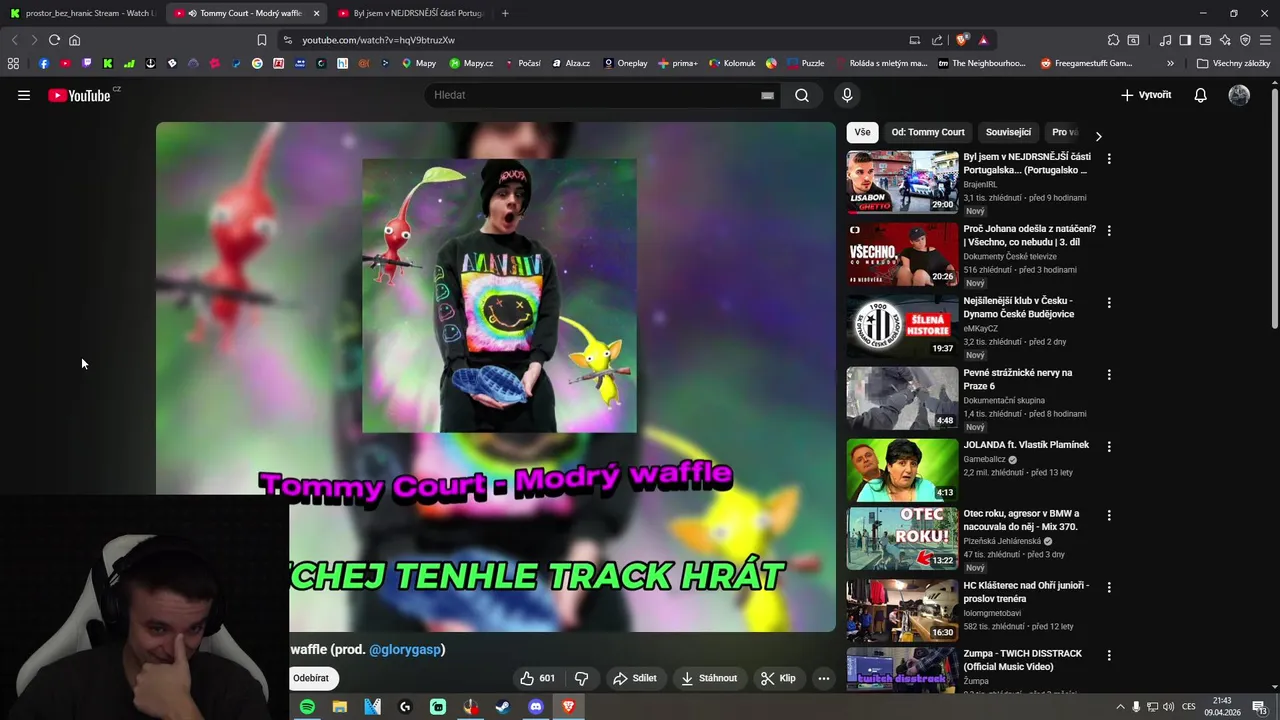Image resolution: width=1280 pixels, height=720 pixels.
Task: Show hidden system tray icons
Action: [1120, 707]
